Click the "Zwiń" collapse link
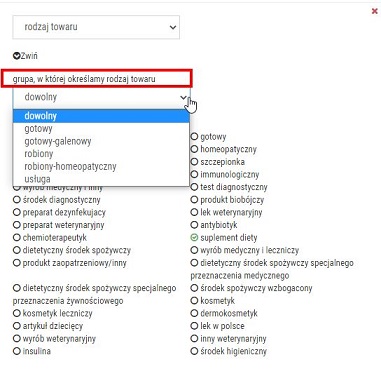The height and width of the screenshot is (369, 381). click(29, 56)
